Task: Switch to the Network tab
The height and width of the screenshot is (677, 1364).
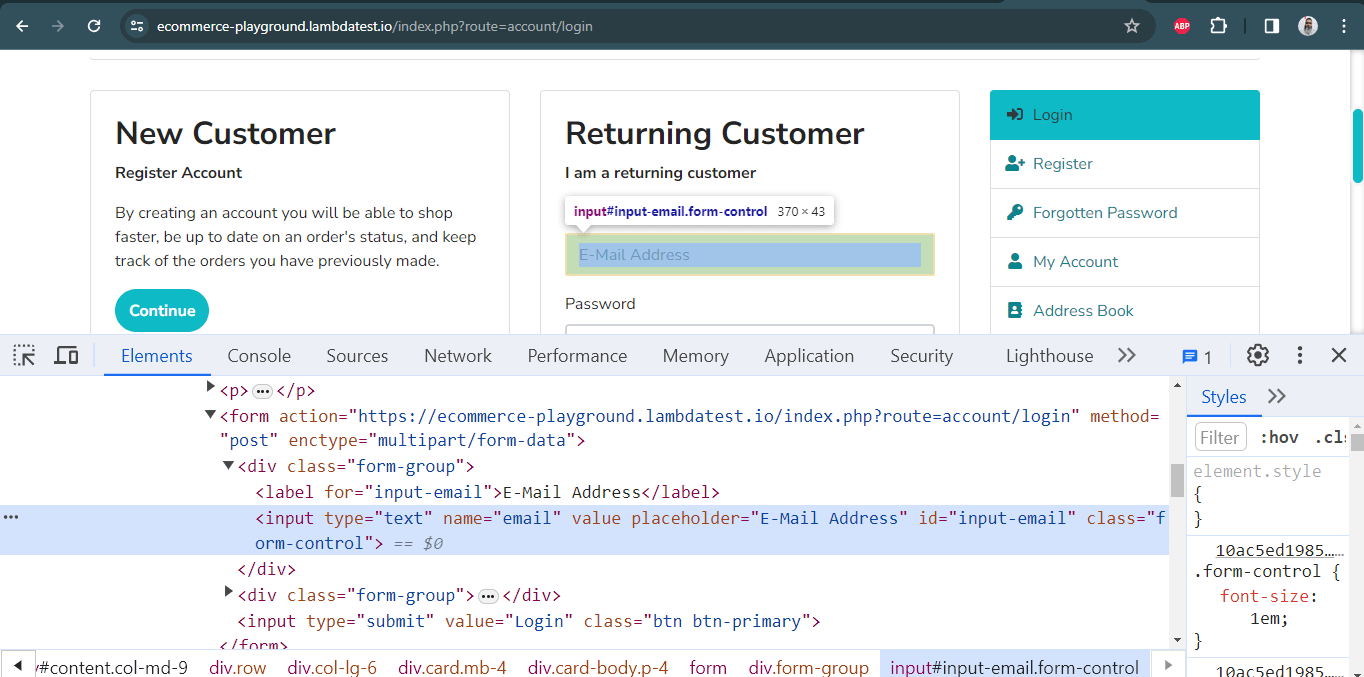Action: [x=457, y=355]
